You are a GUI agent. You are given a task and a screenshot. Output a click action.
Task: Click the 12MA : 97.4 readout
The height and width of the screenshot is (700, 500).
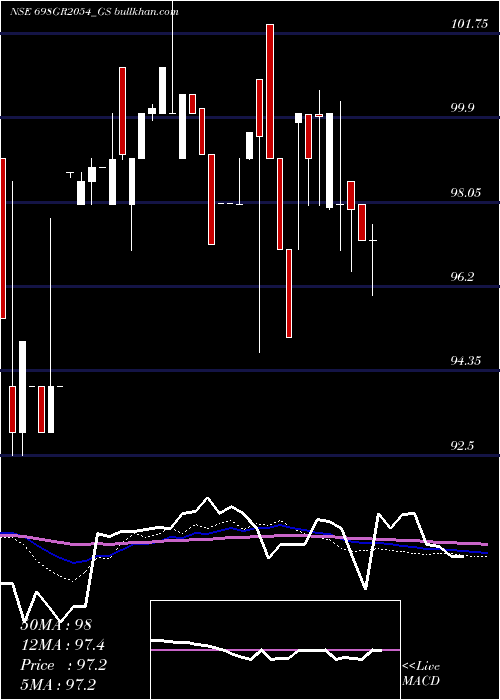tap(63, 645)
